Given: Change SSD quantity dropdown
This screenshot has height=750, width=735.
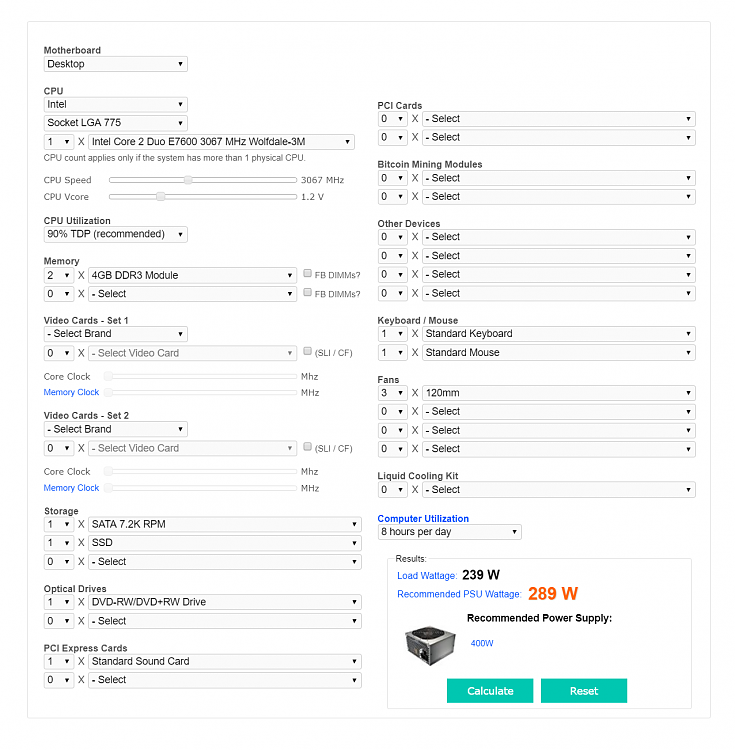Looking at the screenshot, I should (59, 543).
